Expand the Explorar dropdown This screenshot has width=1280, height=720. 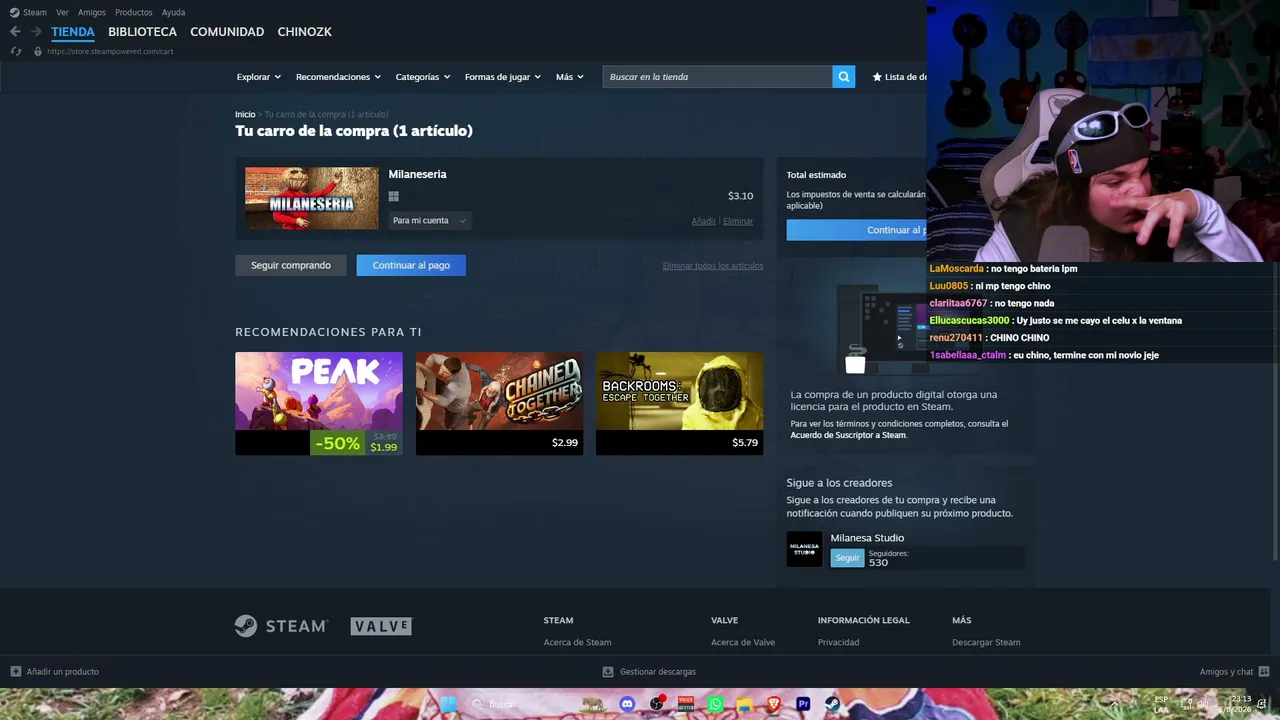click(x=259, y=77)
